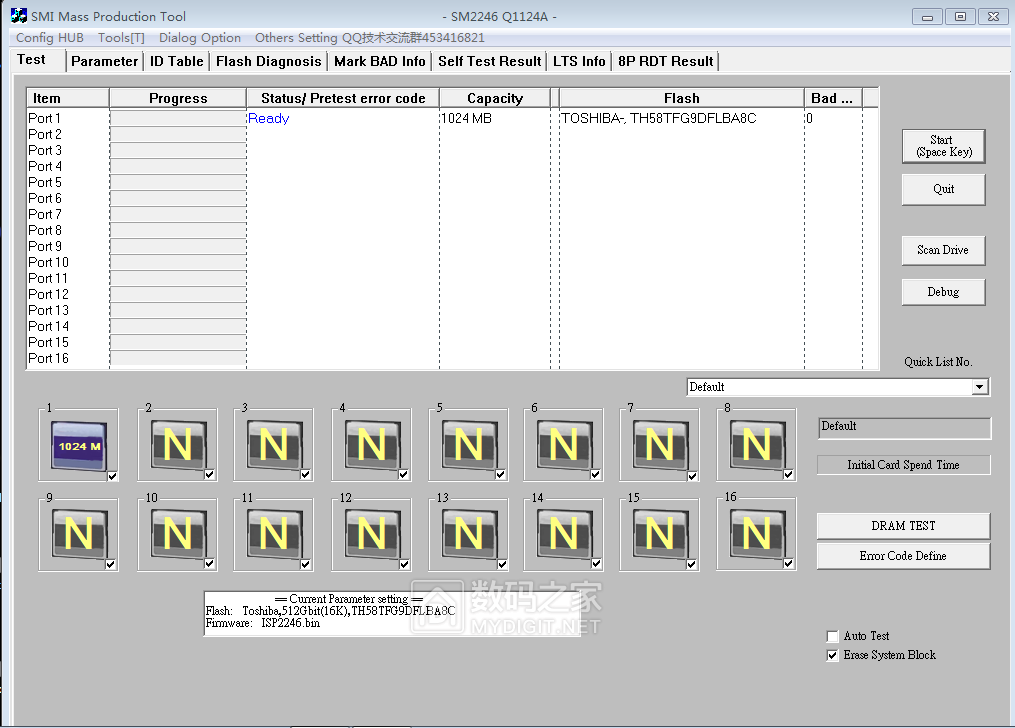
Task: Click the port 2 empty slot icon
Action: tap(177, 444)
